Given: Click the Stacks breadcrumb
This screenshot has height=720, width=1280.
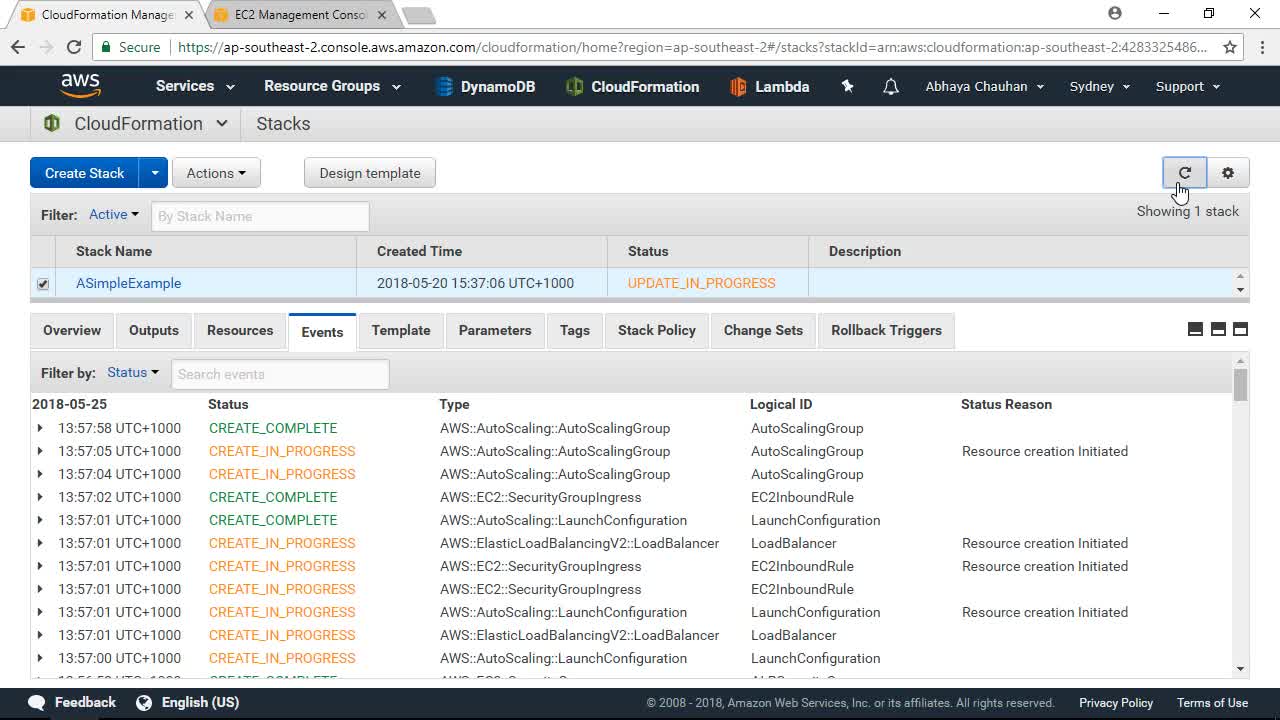Looking at the screenshot, I should (x=283, y=124).
